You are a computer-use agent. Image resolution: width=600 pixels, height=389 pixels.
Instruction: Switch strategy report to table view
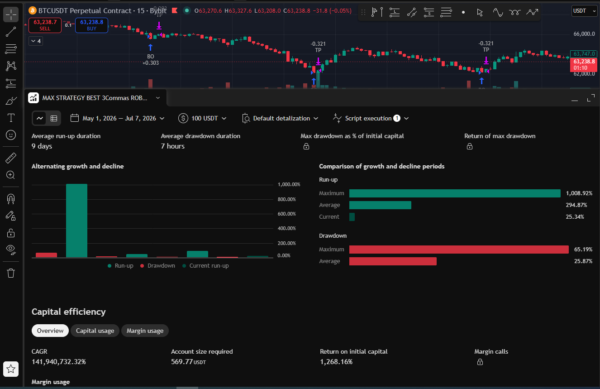[x=54, y=119]
